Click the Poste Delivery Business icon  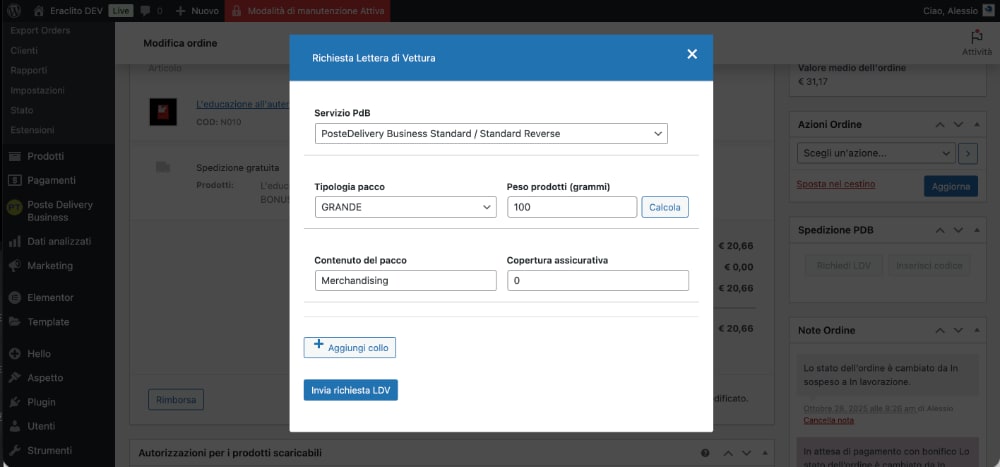(14, 210)
